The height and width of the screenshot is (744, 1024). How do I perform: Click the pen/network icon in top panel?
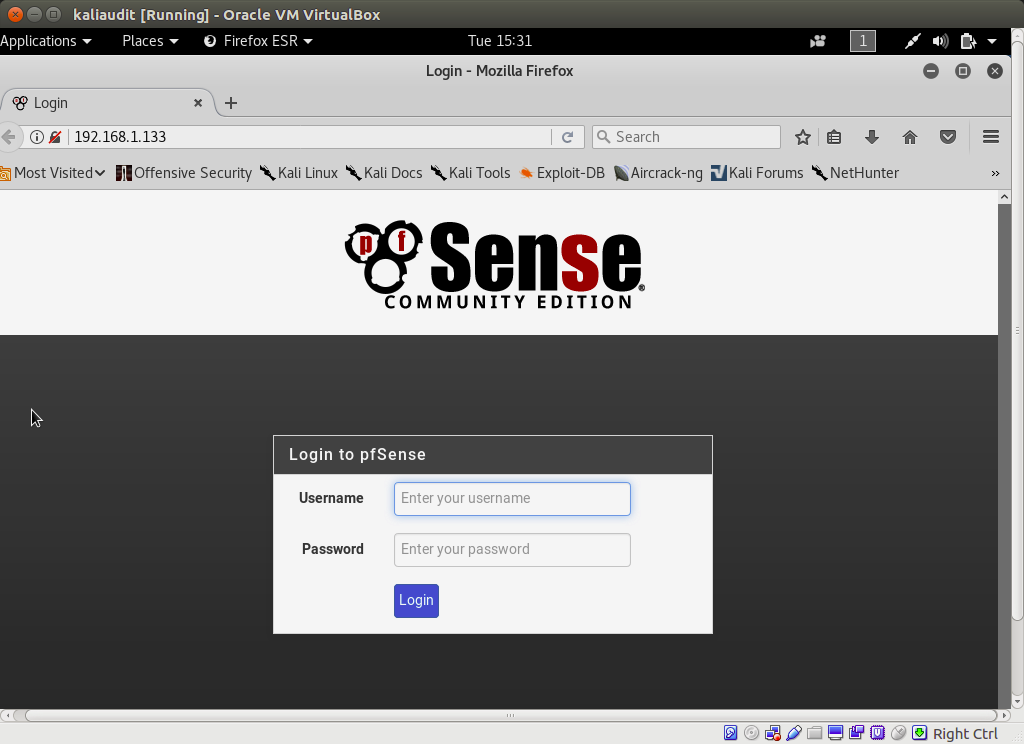(x=912, y=41)
